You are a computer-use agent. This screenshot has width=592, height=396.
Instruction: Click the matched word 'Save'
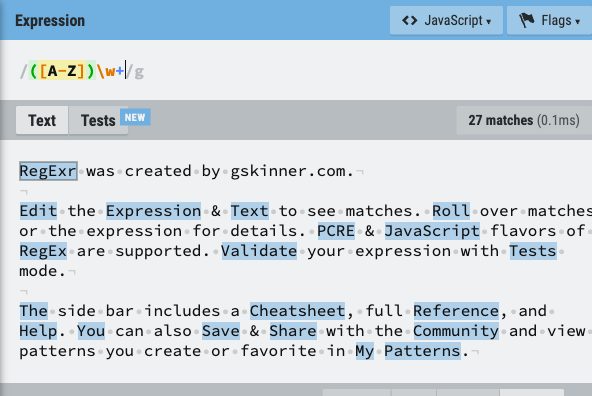221,331
